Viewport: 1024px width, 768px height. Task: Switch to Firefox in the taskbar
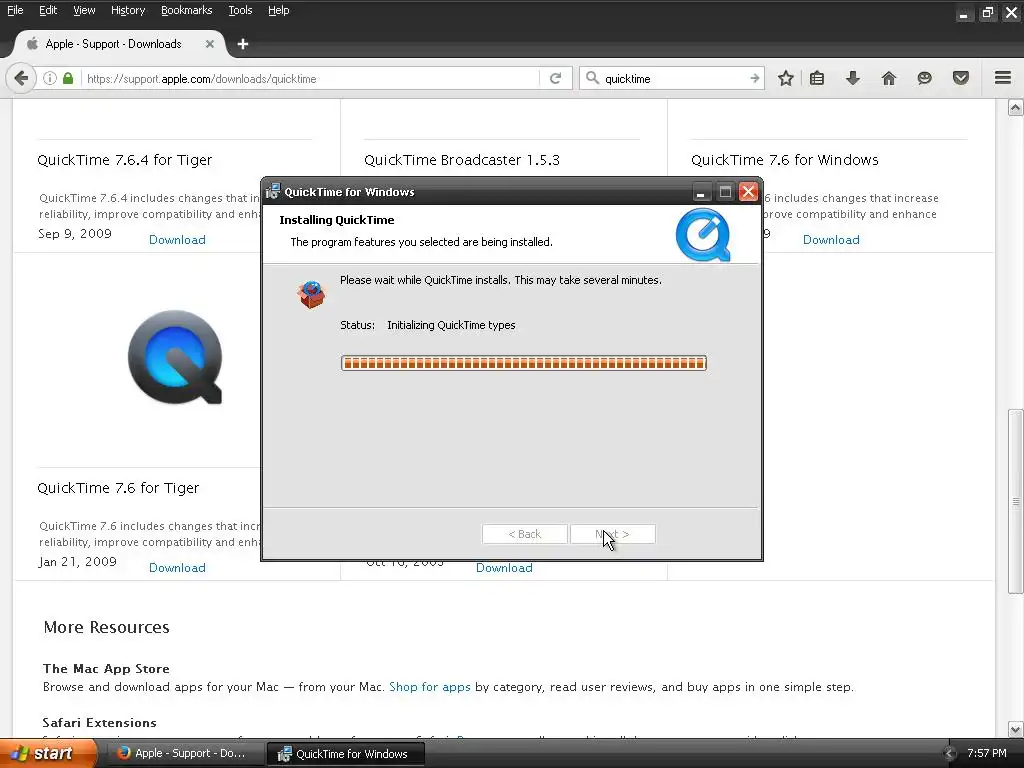click(185, 754)
